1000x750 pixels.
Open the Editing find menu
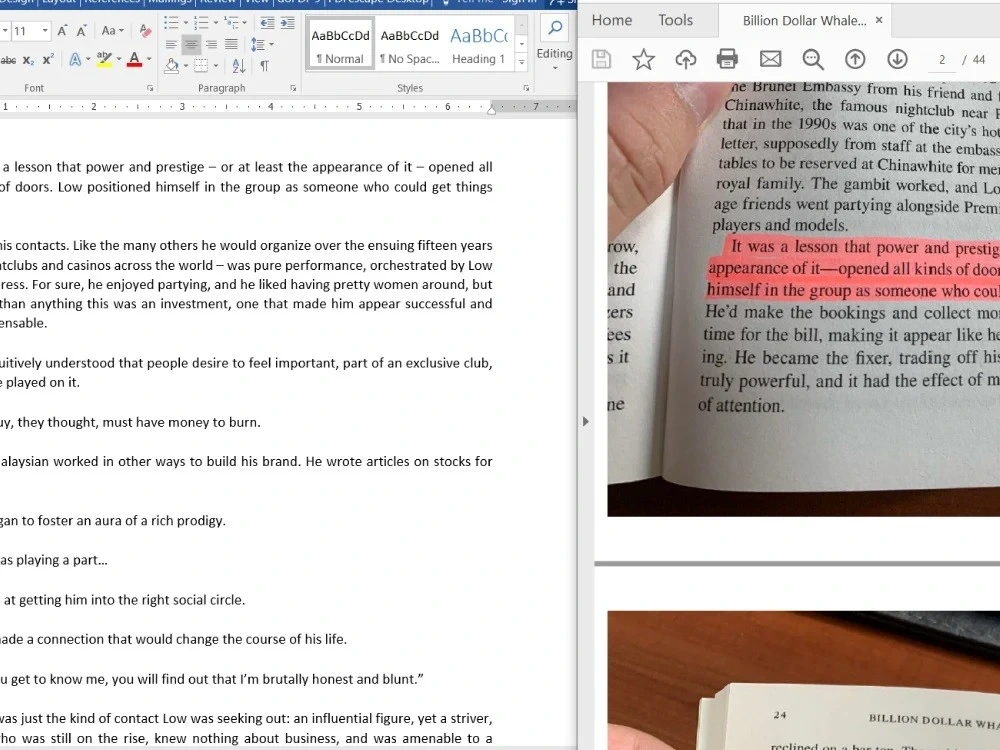coord(554,41)
